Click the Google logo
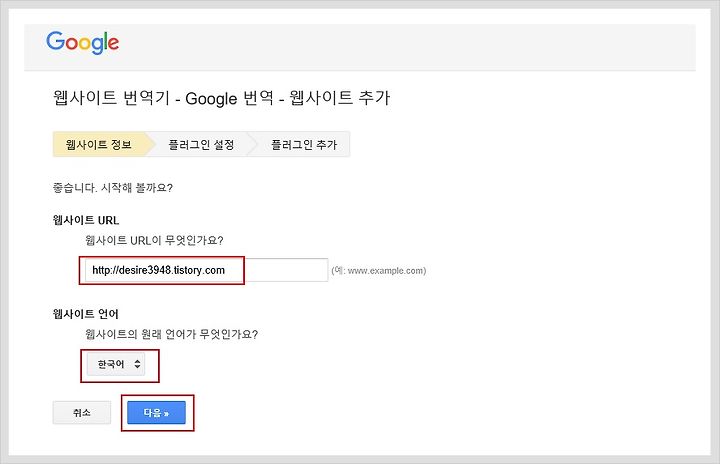720x464 pixels. [x=83, y=43]
